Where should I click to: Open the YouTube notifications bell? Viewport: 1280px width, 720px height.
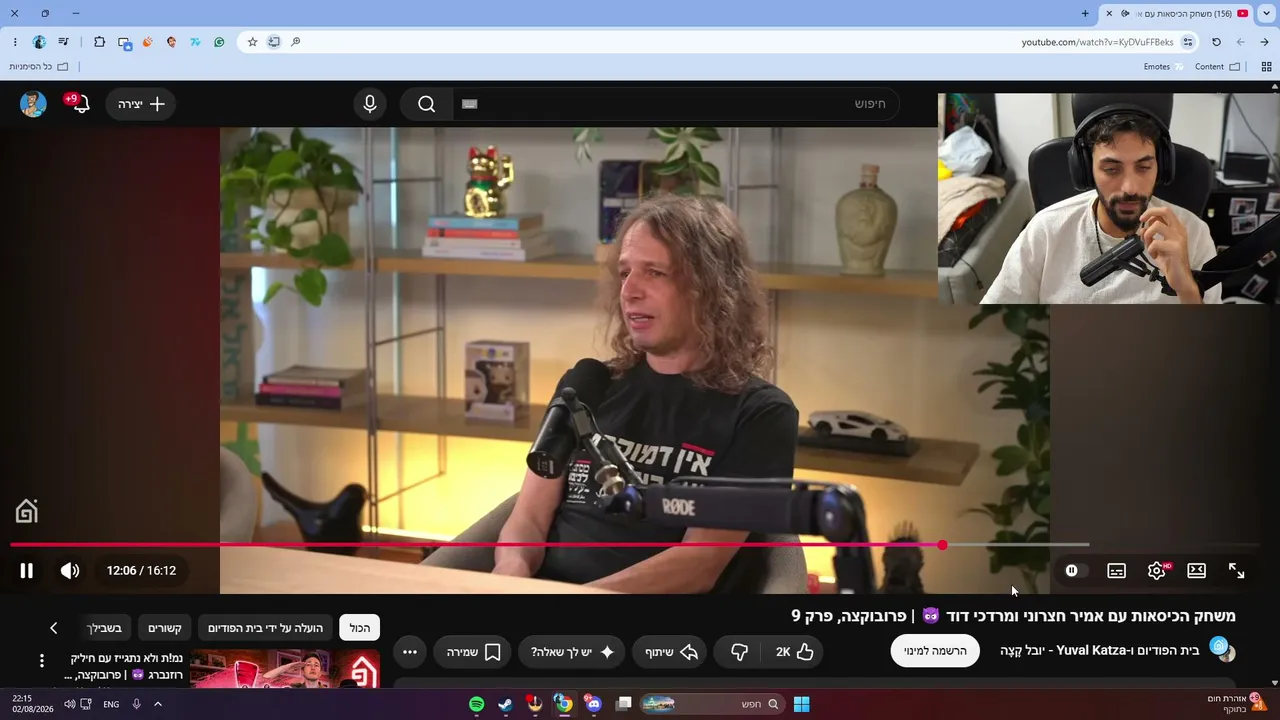[78, 103]
